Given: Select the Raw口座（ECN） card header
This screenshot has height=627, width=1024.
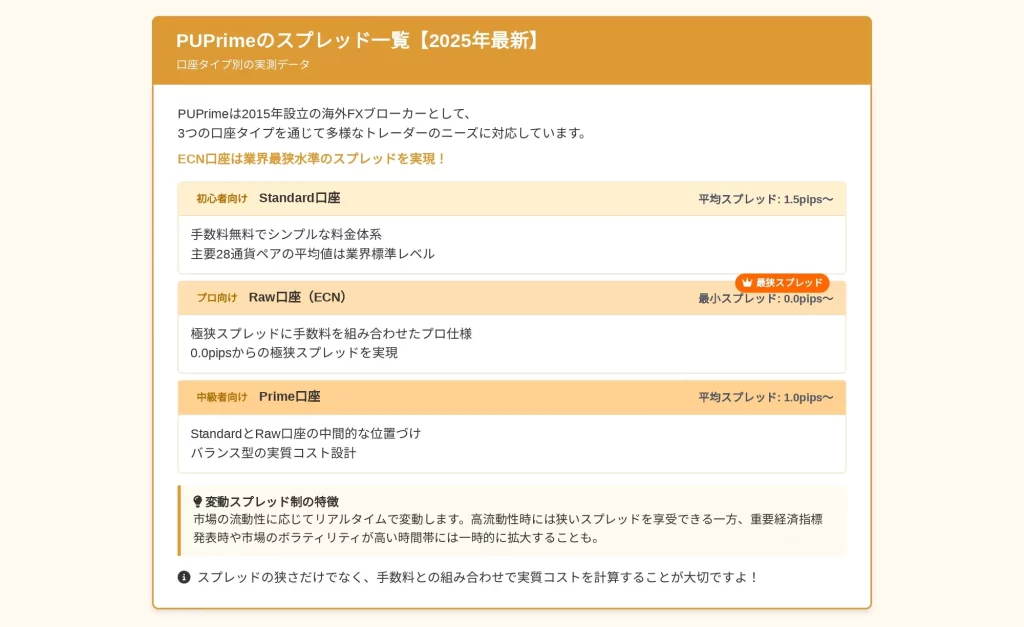Looking at the screenshot, I should 512,298.
